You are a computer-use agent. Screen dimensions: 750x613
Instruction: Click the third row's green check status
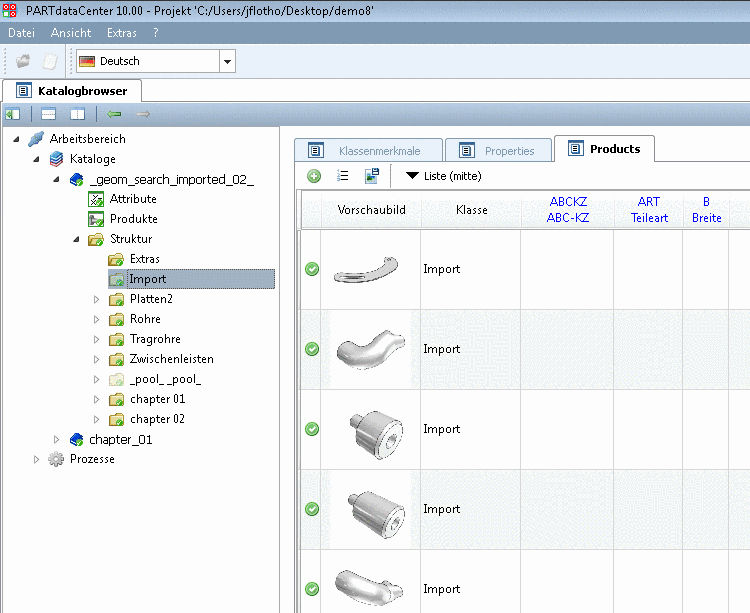[312, 429]
